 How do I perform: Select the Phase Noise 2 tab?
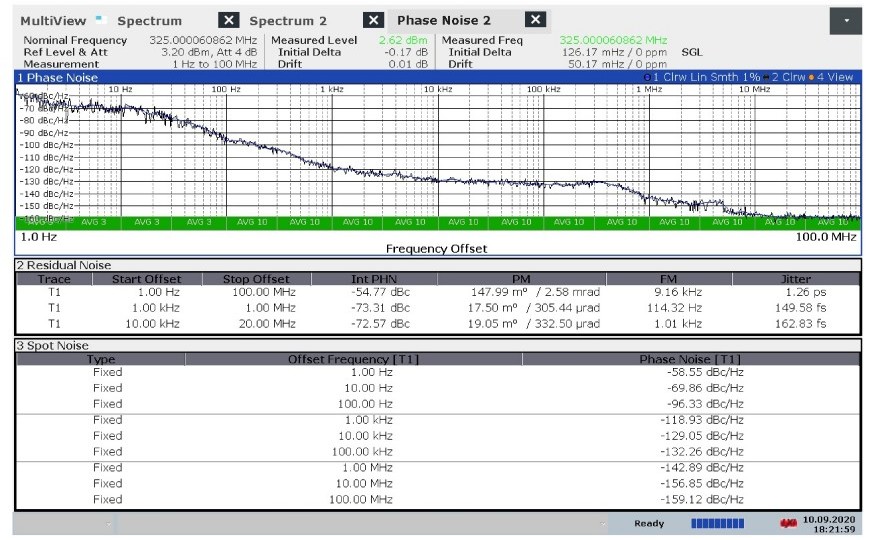tap(444, 21)
